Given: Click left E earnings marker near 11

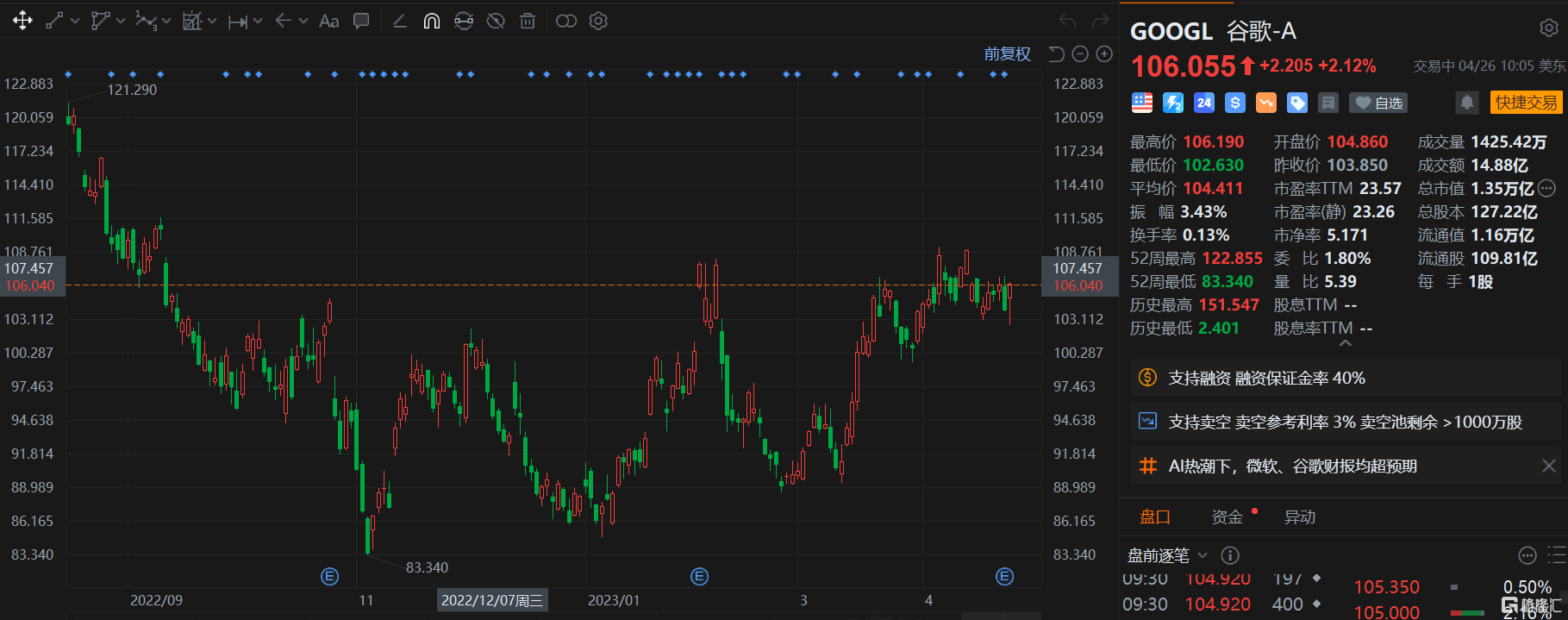Looking at the screenshot, I should [x=329, y=577].
